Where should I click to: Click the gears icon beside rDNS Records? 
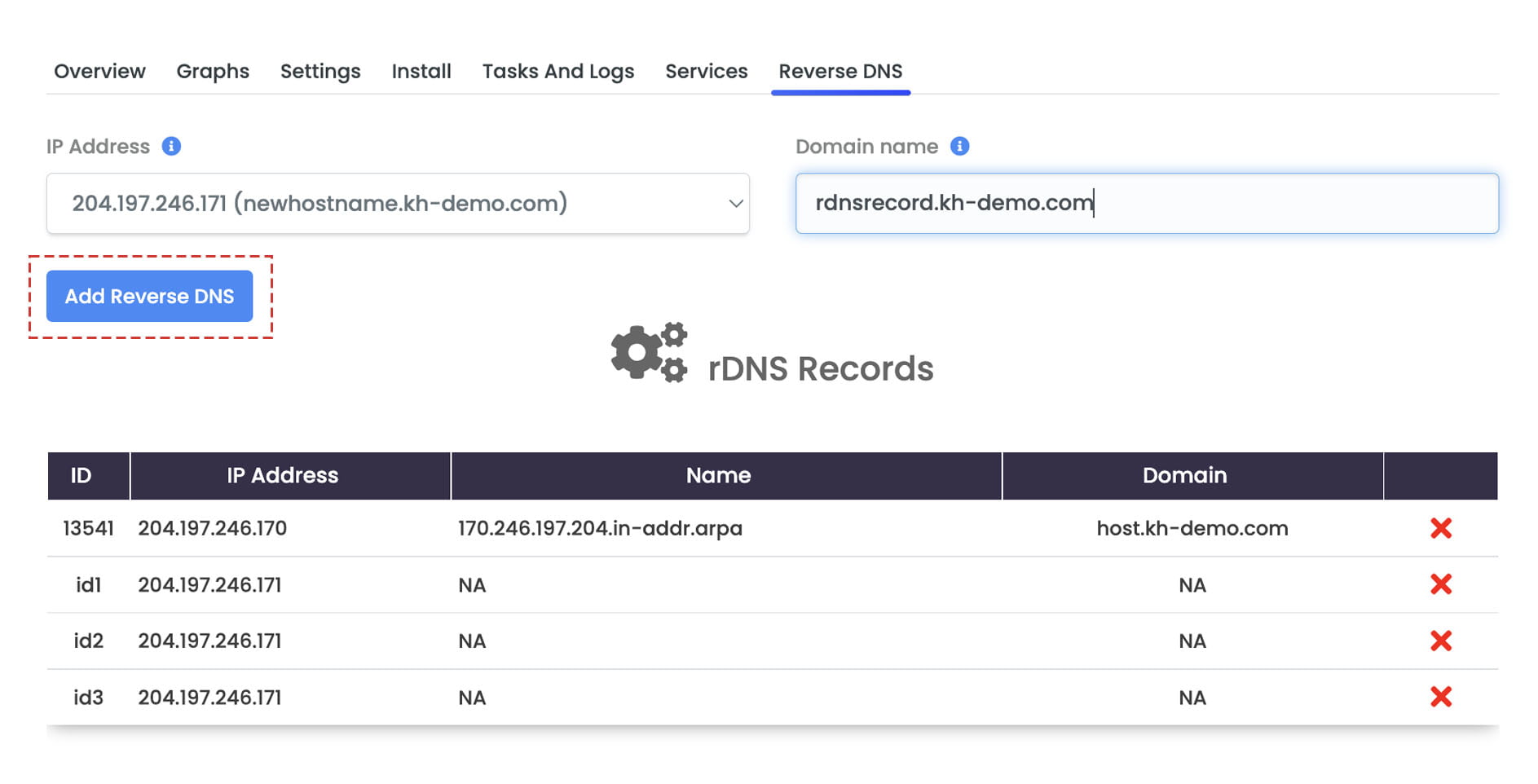648,352
